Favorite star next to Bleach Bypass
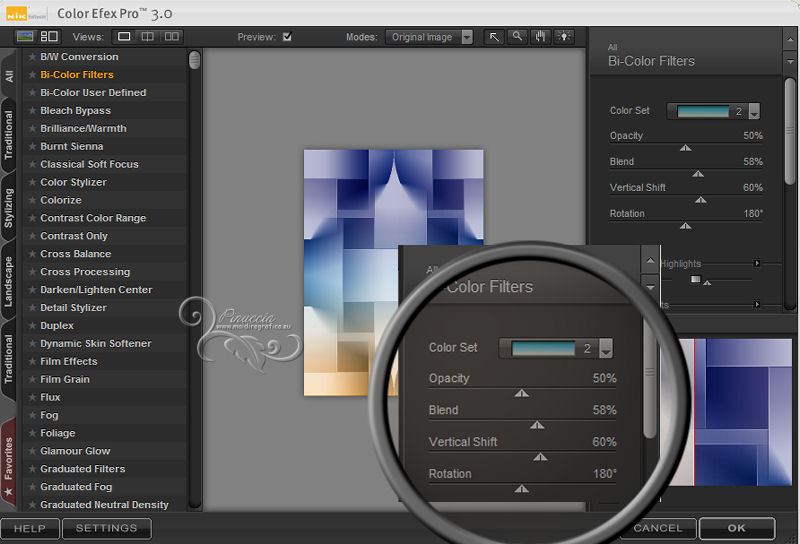The height and width of the screenshot is (544, 800). (x=32, y=111)
